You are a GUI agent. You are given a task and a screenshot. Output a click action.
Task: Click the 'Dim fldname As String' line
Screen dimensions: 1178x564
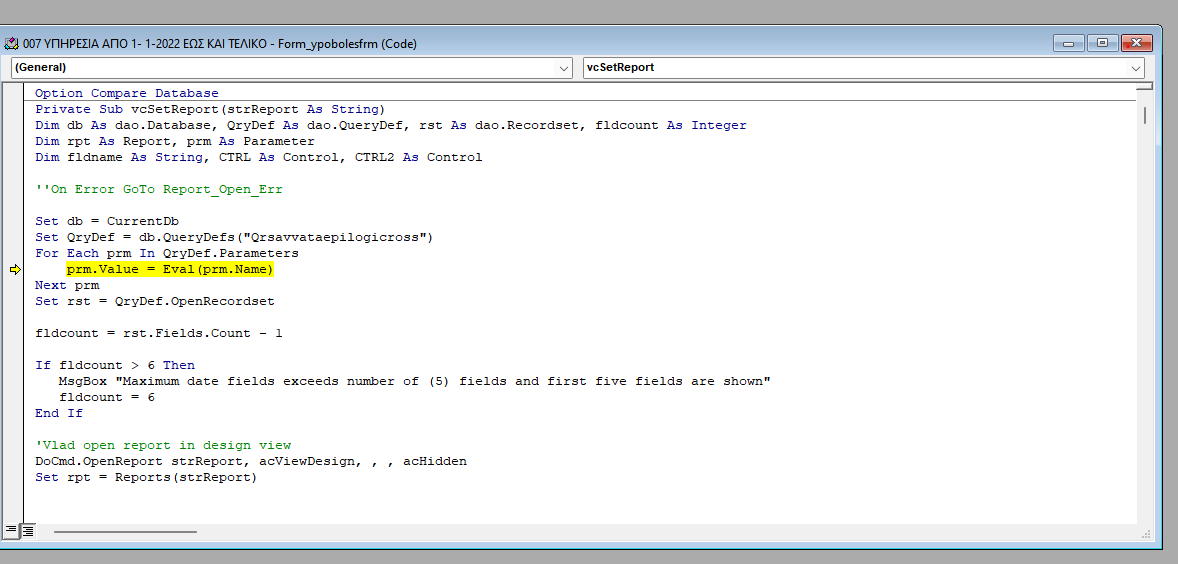coord(258,157)
